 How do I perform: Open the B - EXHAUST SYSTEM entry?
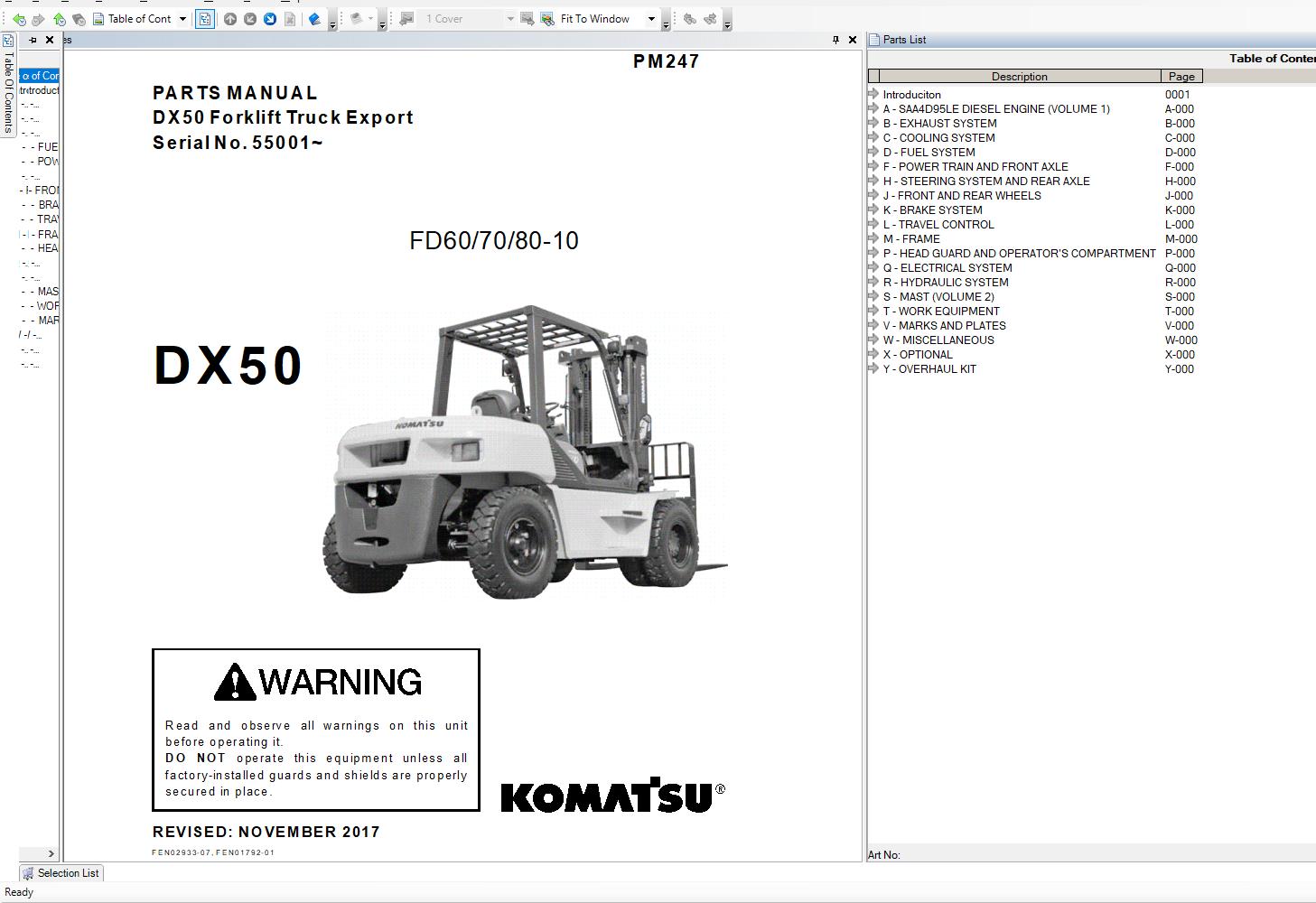[x=939, y=123]
